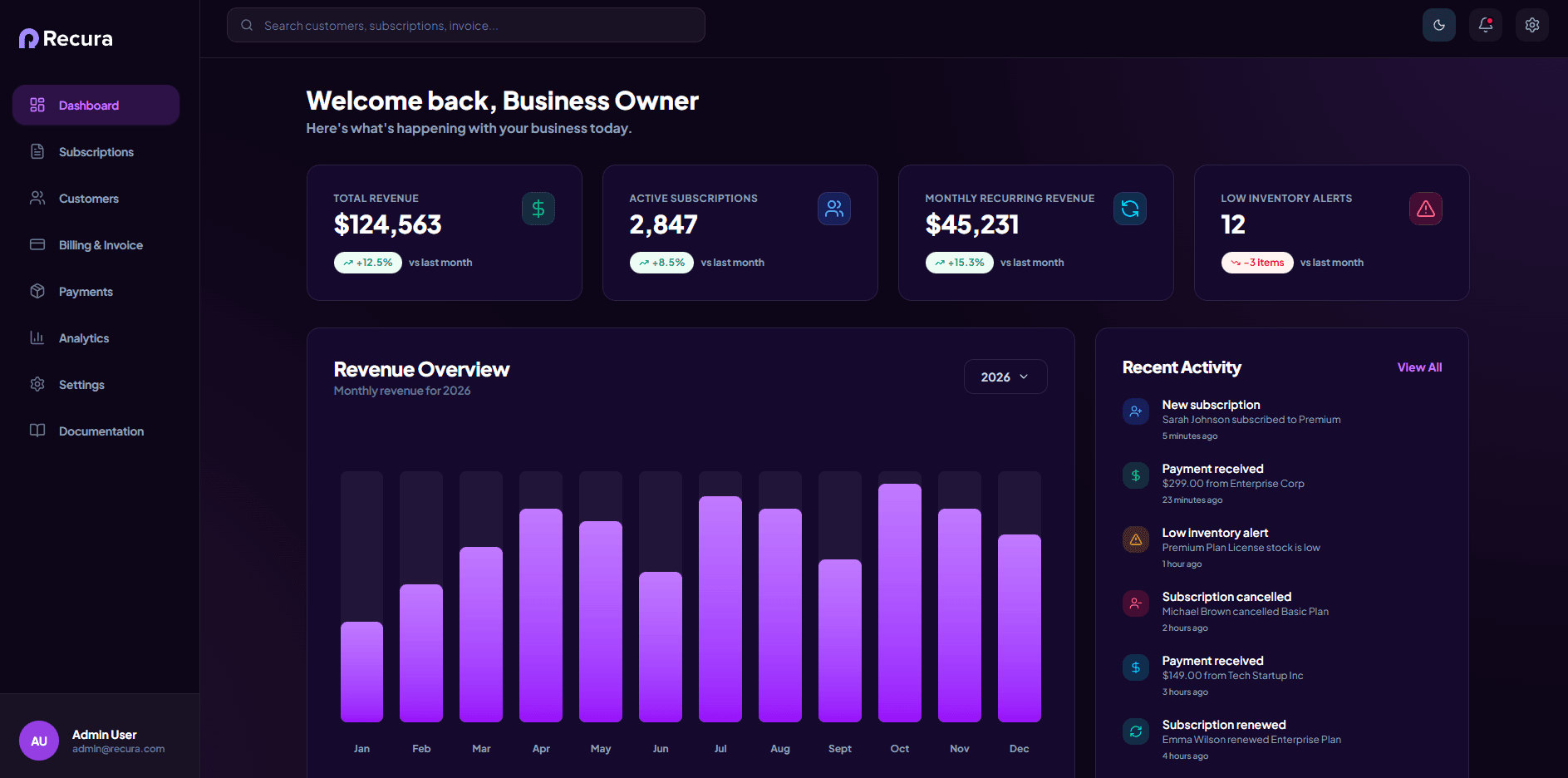Viewport: 1568px width, 778px height.
Task: Click the Analytics bar chart icon
Action: point(37,337)
